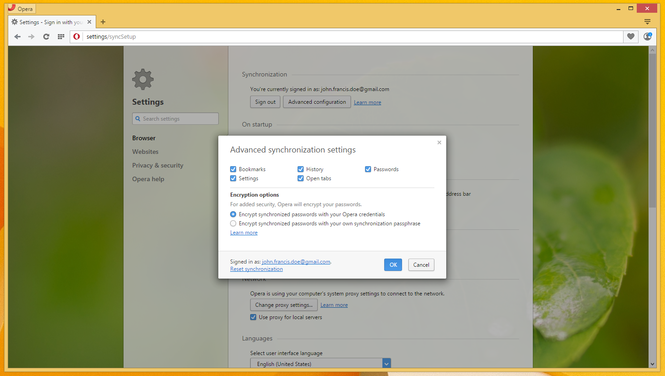Screen dimensions: 665x376
Task: Click OK in the sync dialog
Action: 393,265
